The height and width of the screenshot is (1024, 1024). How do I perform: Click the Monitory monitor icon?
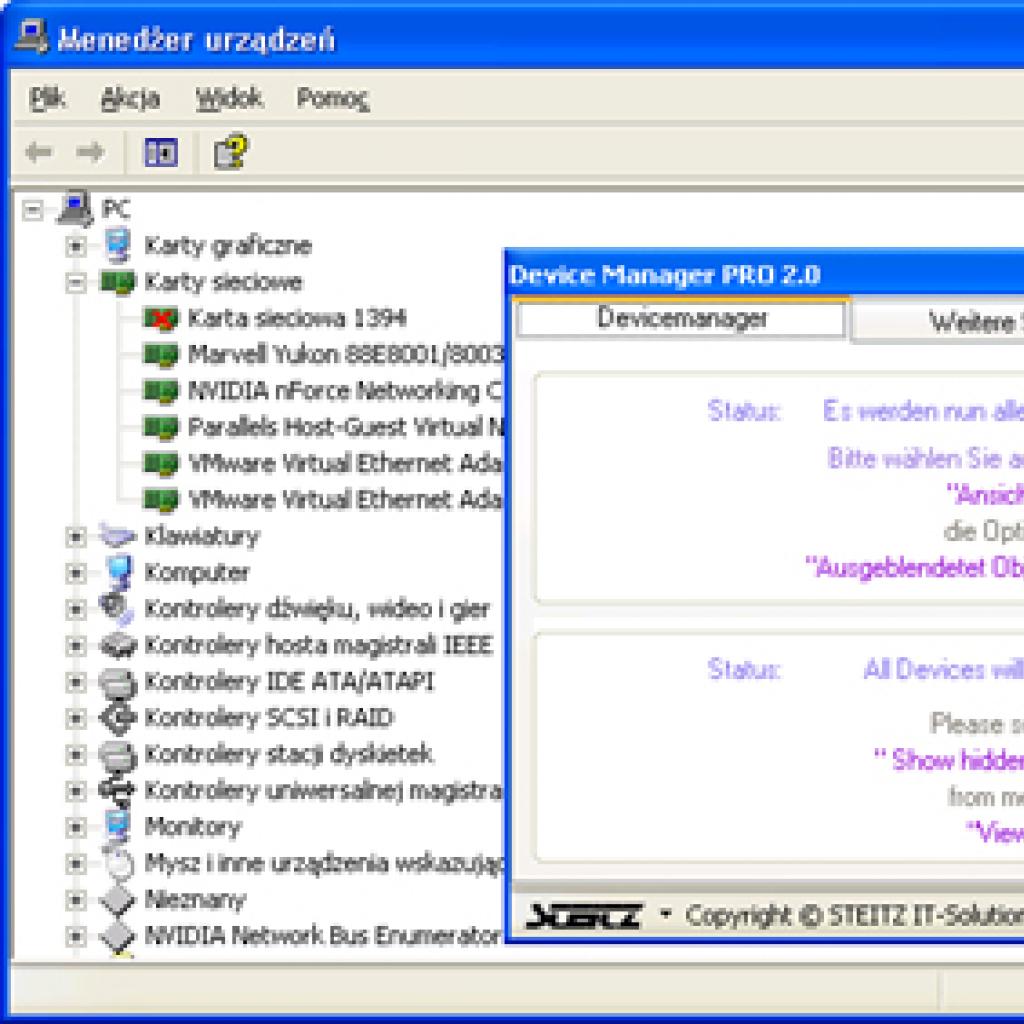click(118, 827)
